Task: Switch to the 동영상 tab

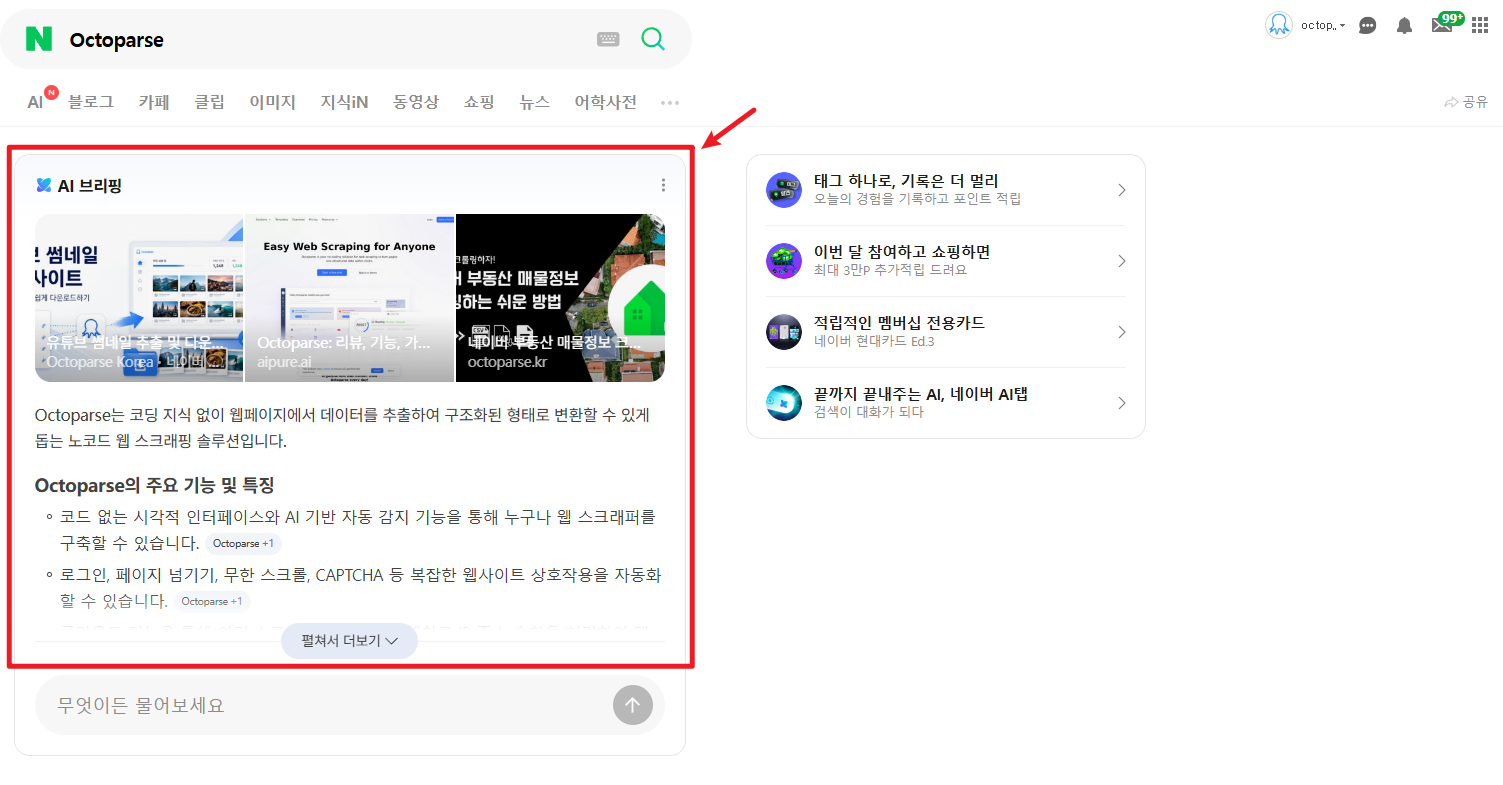Action: click(x=416, y=102)
